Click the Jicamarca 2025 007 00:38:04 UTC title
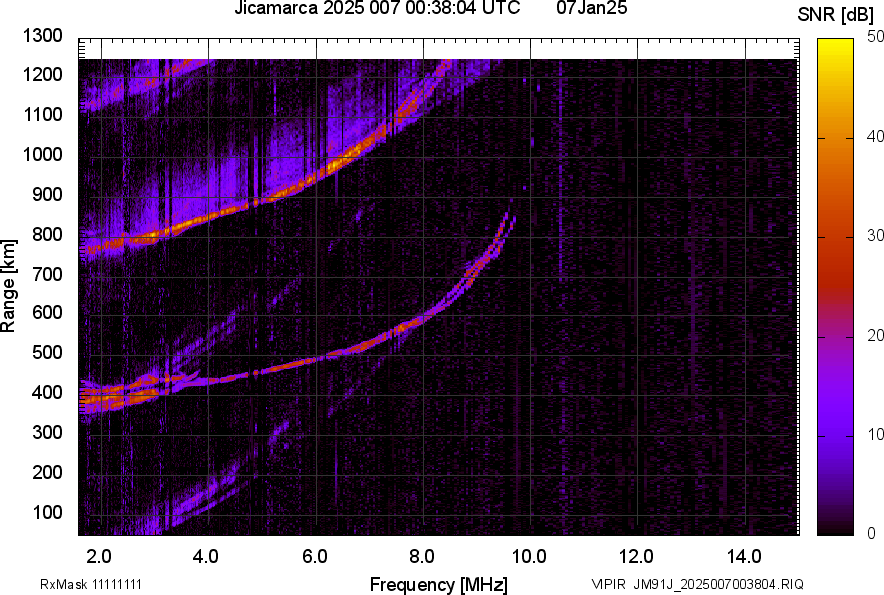This screenshot has width=884, height=595. (377, 8)
